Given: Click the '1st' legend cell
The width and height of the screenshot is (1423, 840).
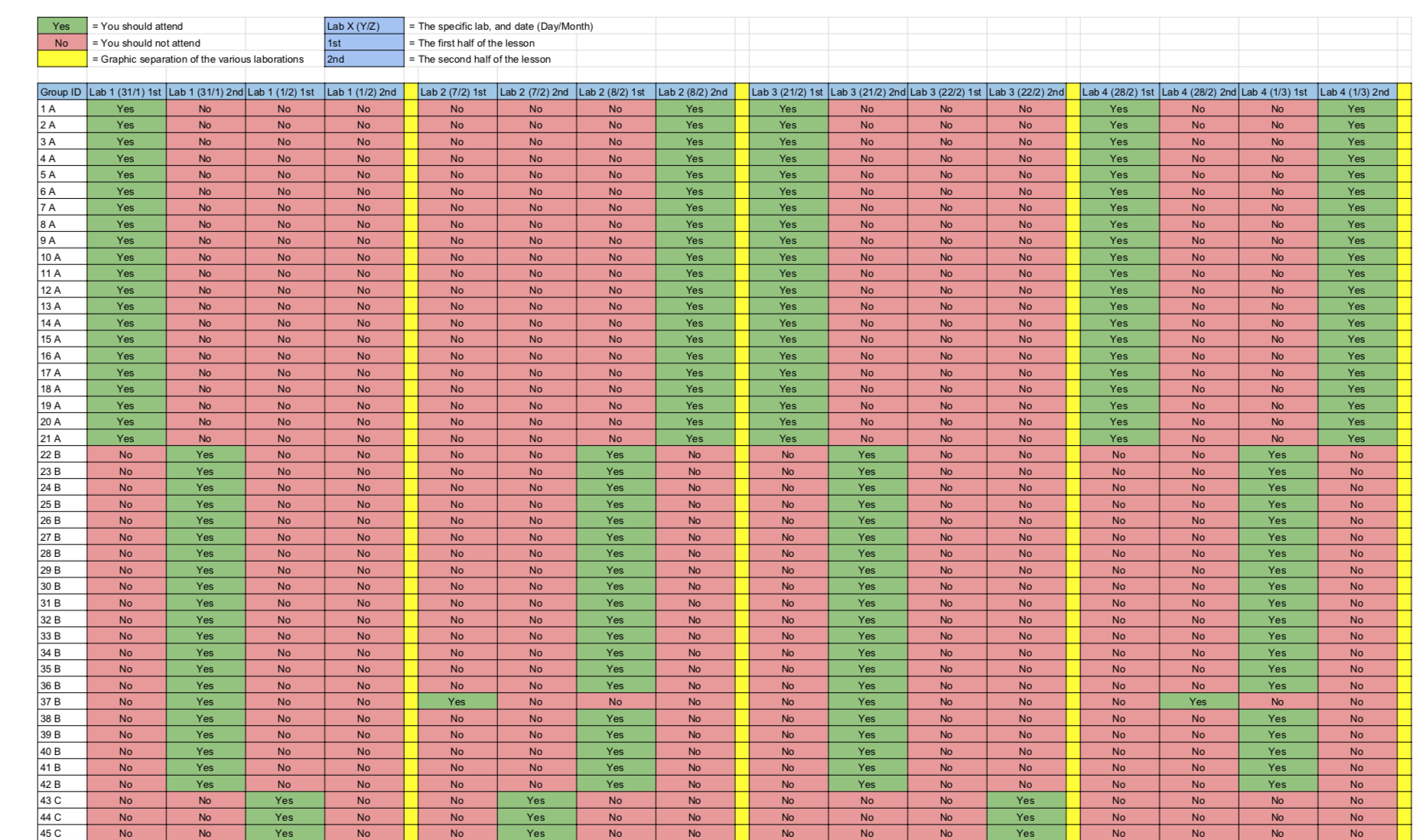Looking at the screenshot, I should pyautogui.click(x=363, y=43).
